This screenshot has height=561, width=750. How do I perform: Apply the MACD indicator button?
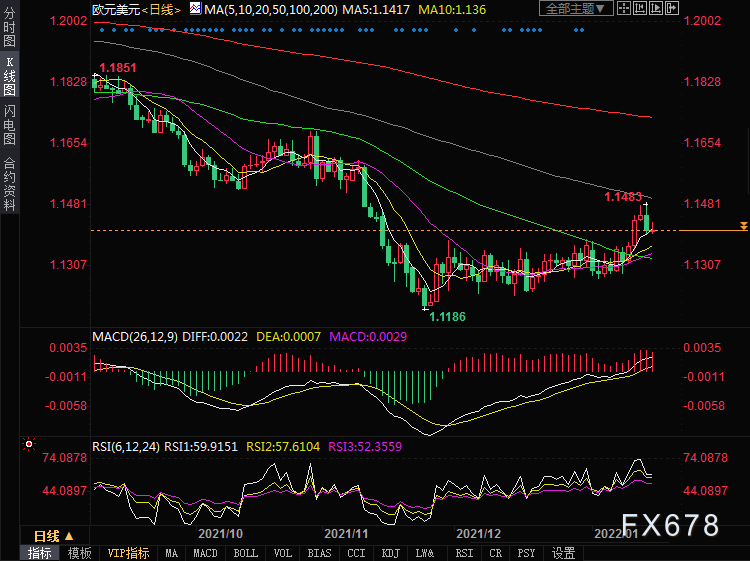(x=205, y=553)
